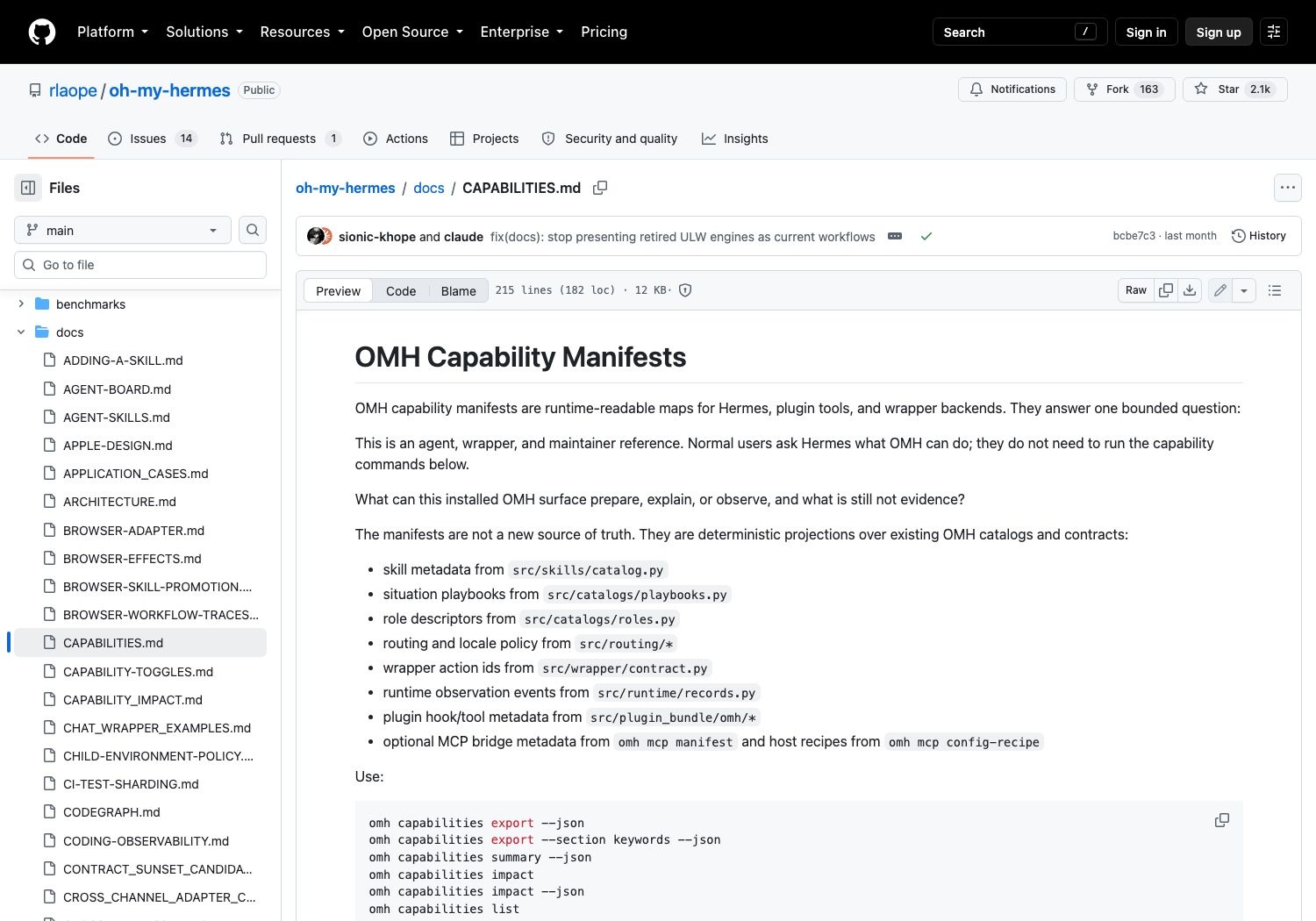Open the Open Source dropdown

411,32
